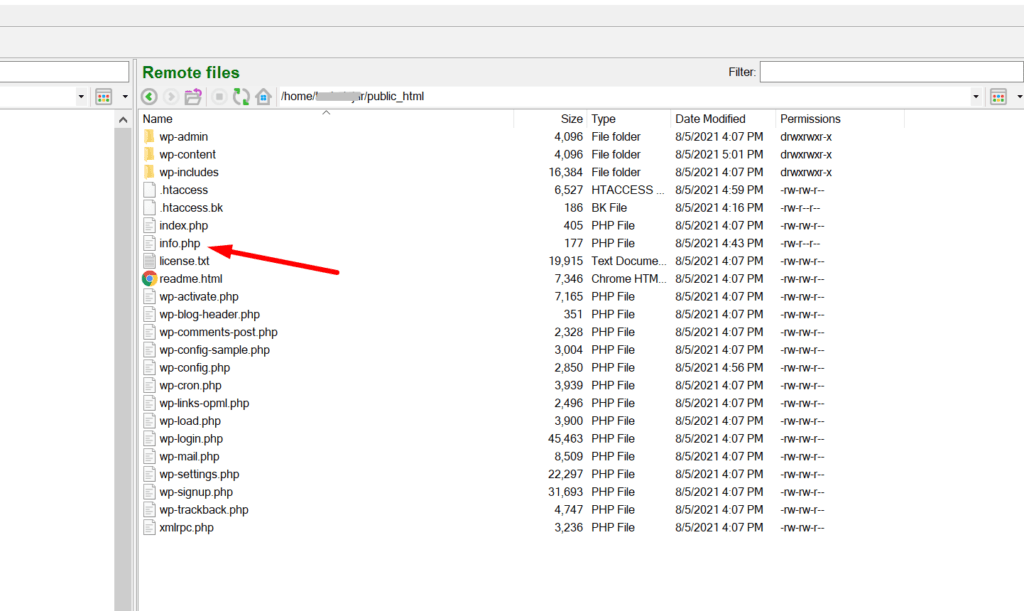1024x611 pixels.
Task: Click the file icon beside index.php
Action: pyautogui.click(x=150, y=225)
